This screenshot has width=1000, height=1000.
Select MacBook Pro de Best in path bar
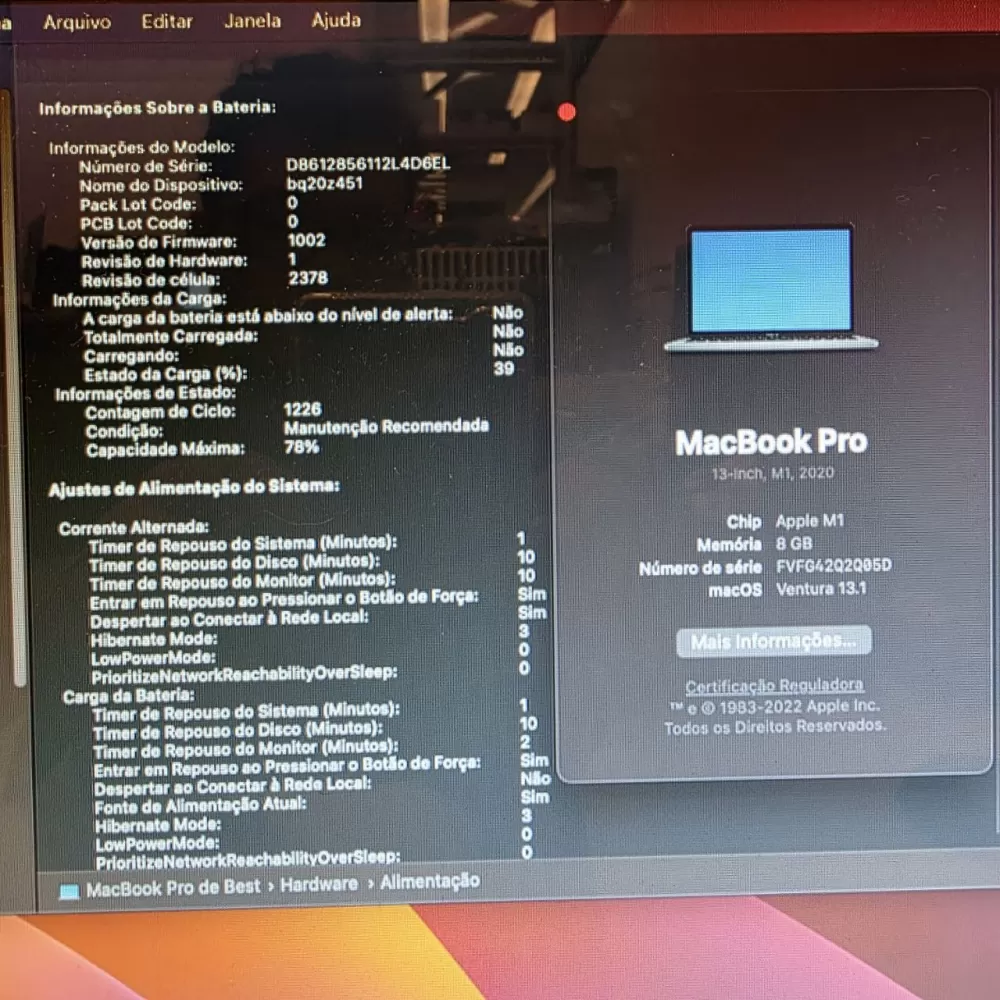pos(173,887)
